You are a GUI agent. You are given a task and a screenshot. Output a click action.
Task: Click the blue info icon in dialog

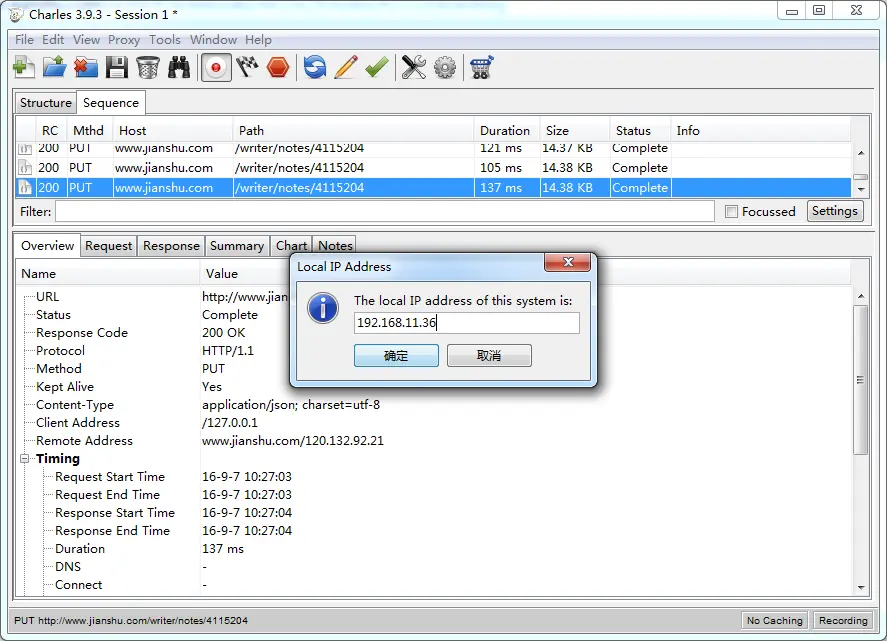pos(323,308)
